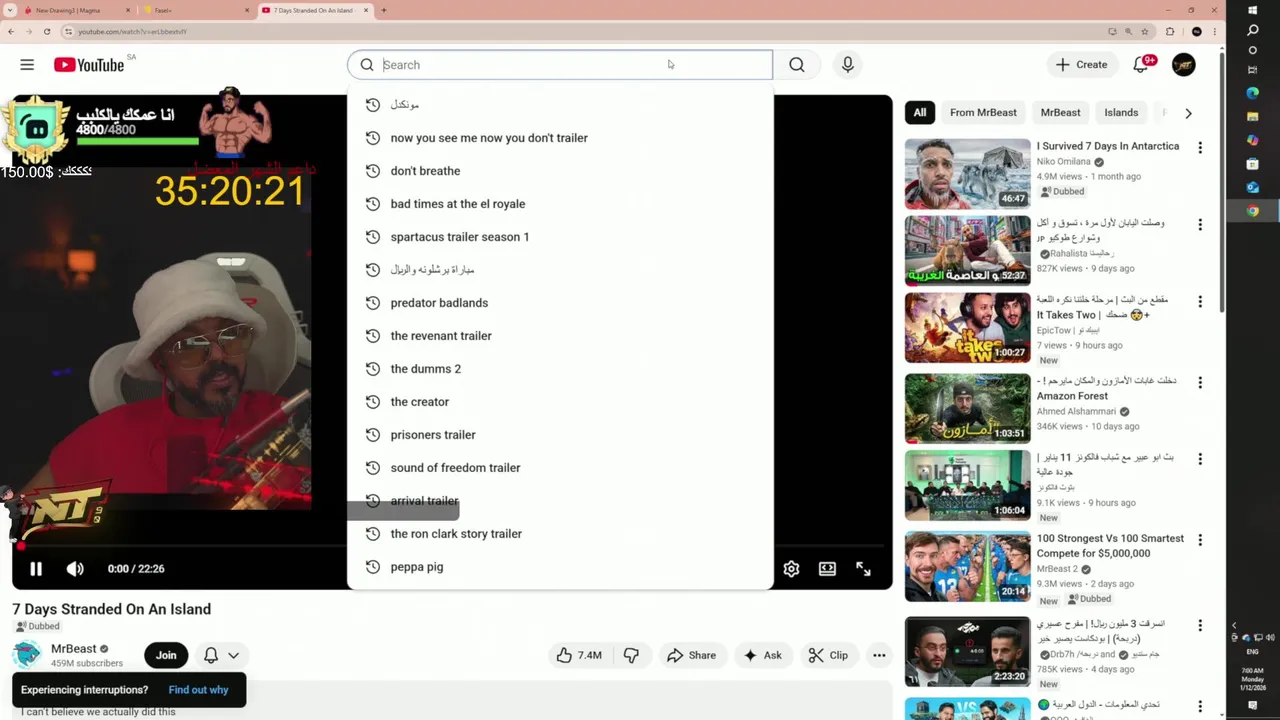This screenshot has height=720, width=1280.
Task: Open the MrBeast channel avatar
Action: click(27, 655)
